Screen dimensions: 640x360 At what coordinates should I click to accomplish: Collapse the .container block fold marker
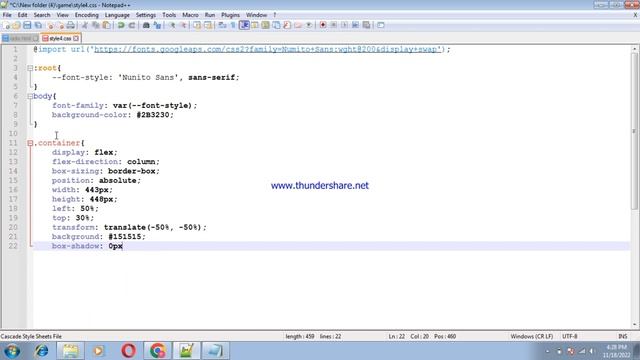tap(30, 143)
